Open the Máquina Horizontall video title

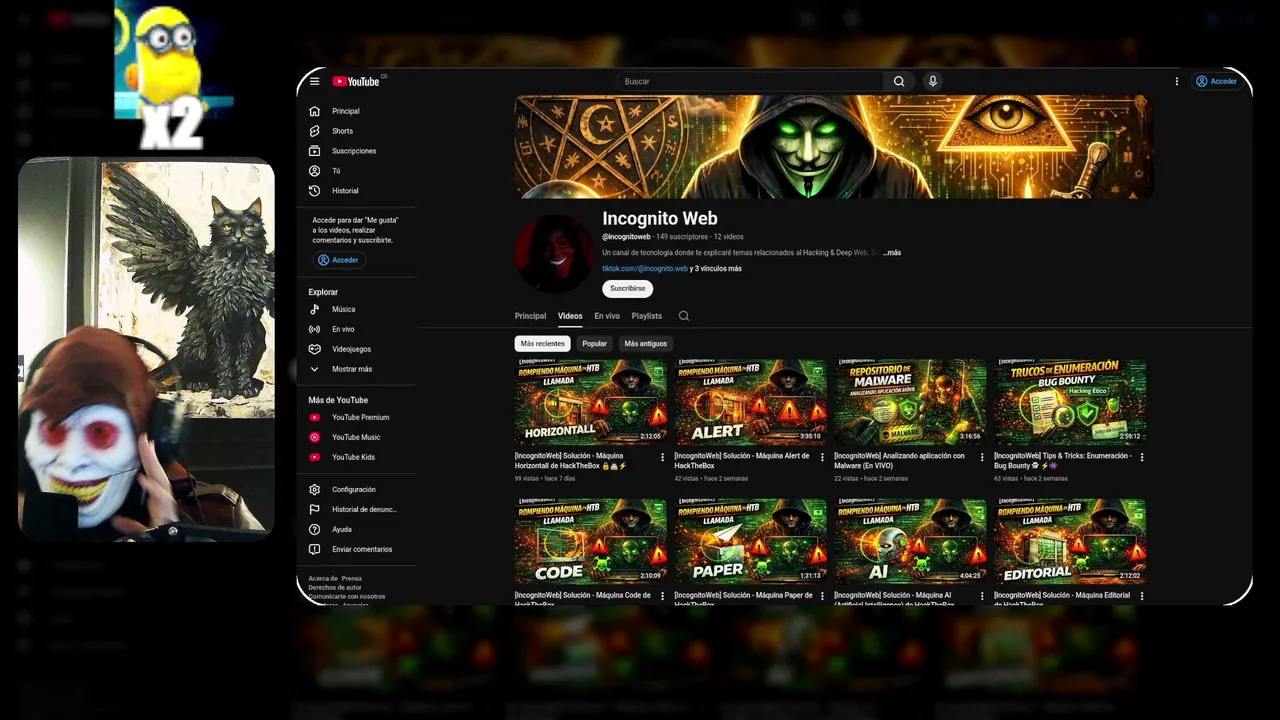[x=571, y=460]
